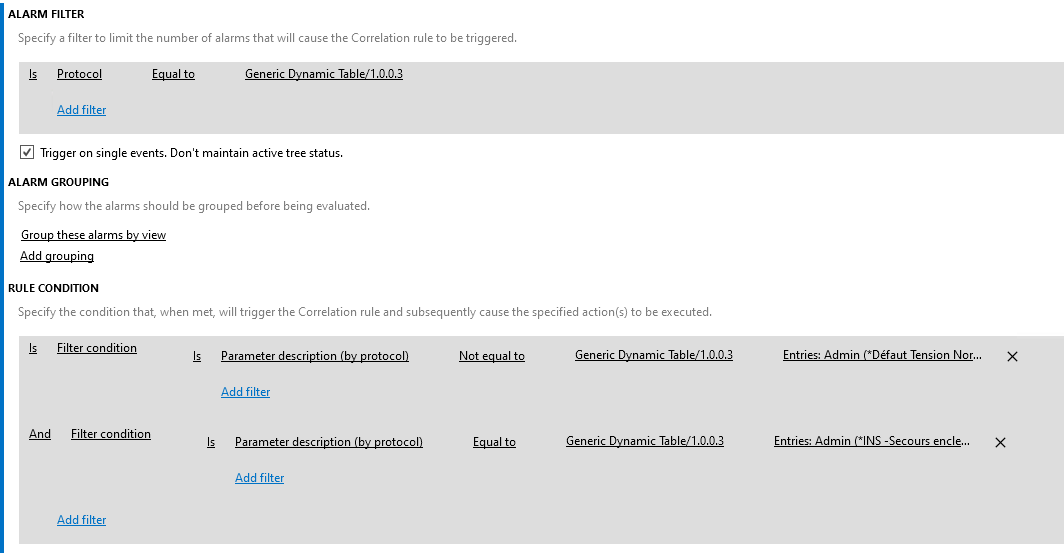Change the 'Equal to' operator in Alarm Filter

[173, 74]
